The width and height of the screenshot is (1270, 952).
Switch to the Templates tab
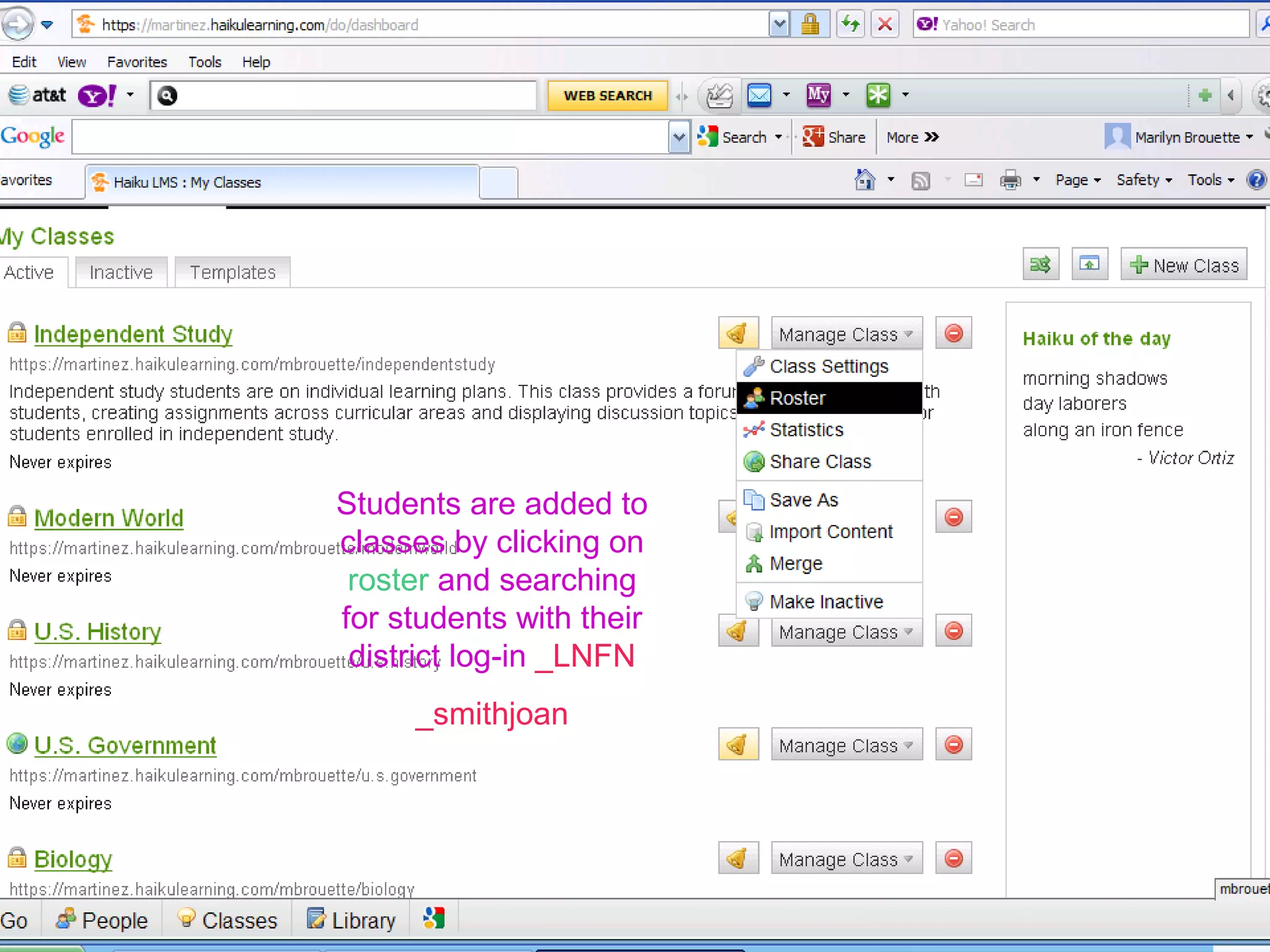tap(233, 272)
